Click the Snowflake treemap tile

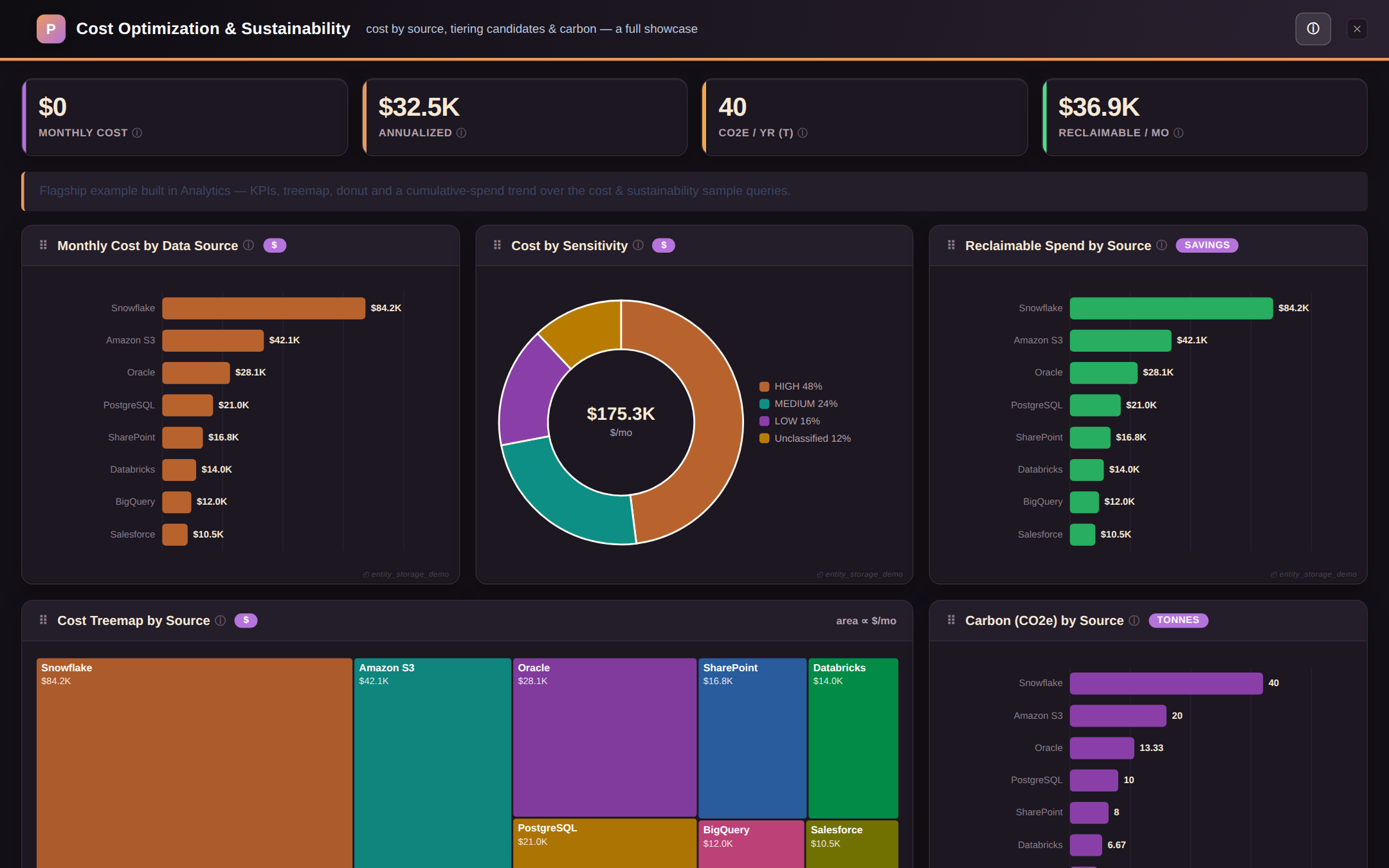194,763
